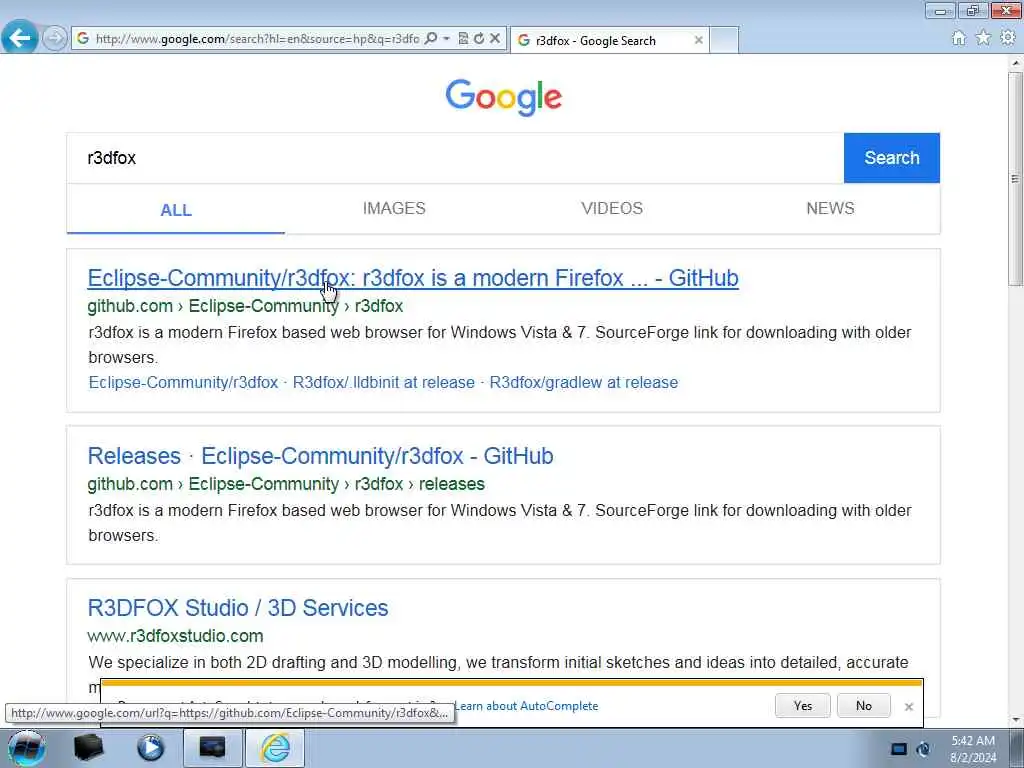Open R3dfox/gradlew at release sitelink

[x=584, y=383]
